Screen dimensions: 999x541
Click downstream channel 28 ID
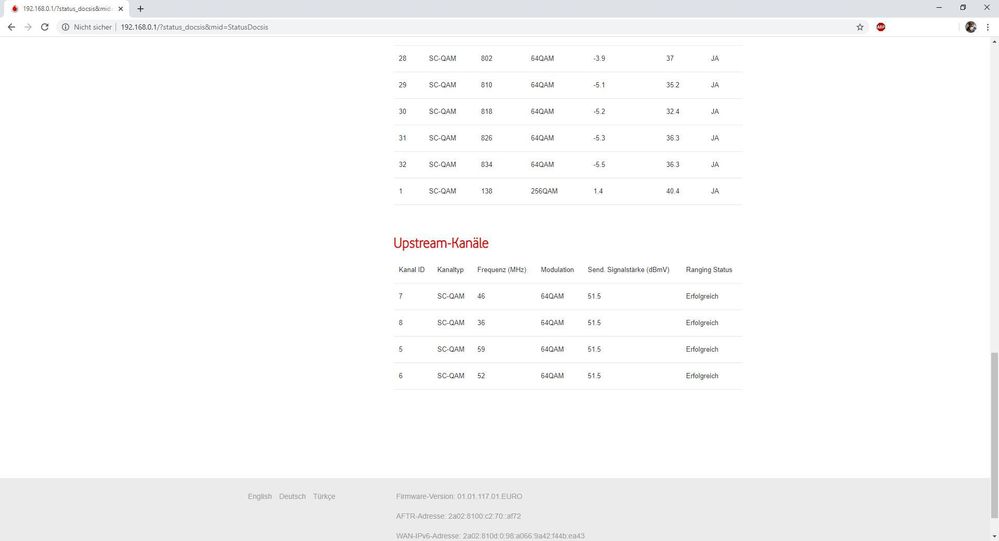click(x=403, y=58)
